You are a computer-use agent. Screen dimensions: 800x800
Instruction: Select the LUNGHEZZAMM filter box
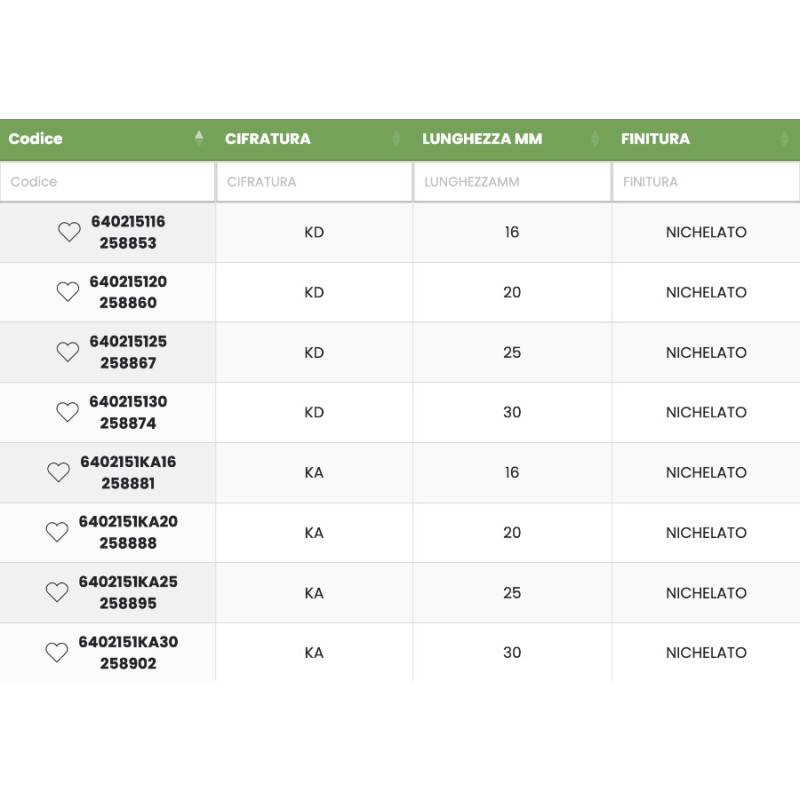point(512,182)
